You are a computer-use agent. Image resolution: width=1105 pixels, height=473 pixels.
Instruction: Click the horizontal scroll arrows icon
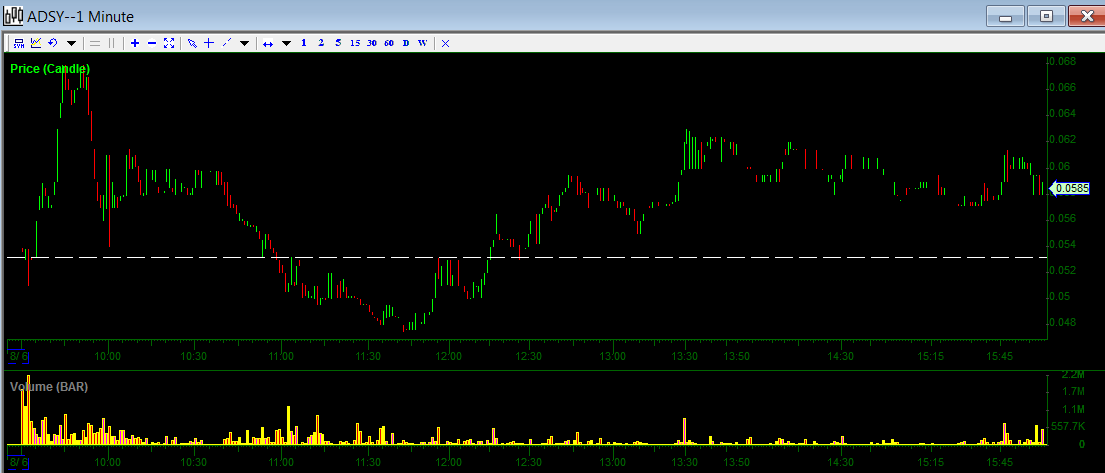268,43
